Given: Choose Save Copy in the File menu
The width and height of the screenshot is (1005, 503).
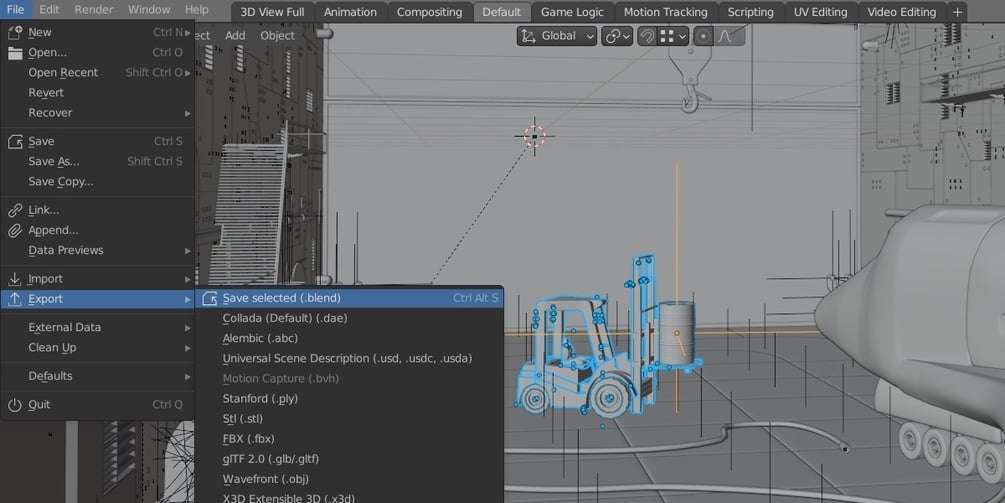Looking at the screenshot, I should pyautogui.click(x=97, y=181).
